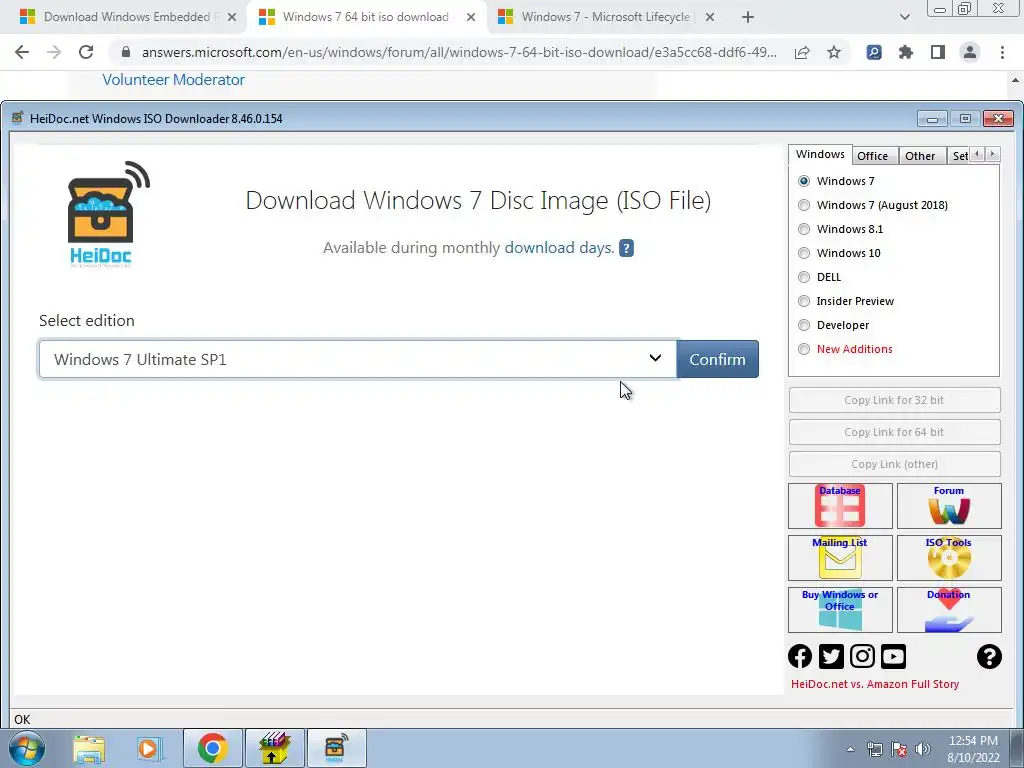1024x768 pixels.
Task: Open the ISO Tools disc icon
Action: pyautogui.click(x=949, y=558)
